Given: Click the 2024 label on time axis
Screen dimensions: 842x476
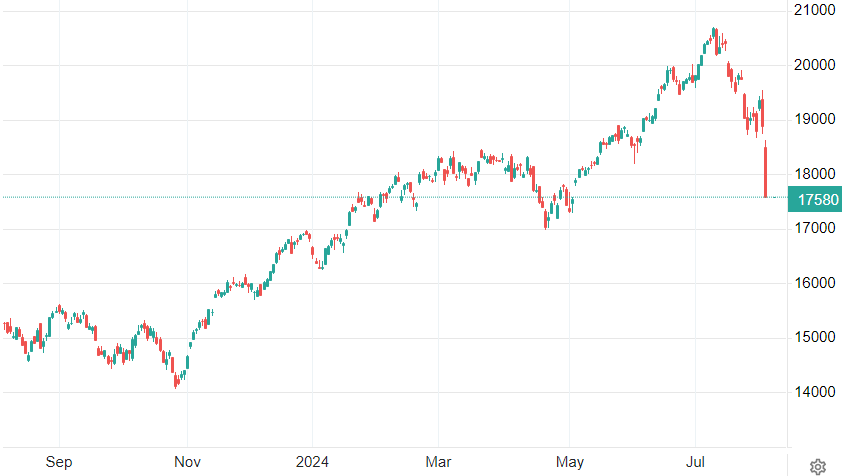Looking at the screenshot, I should (311, 462).
